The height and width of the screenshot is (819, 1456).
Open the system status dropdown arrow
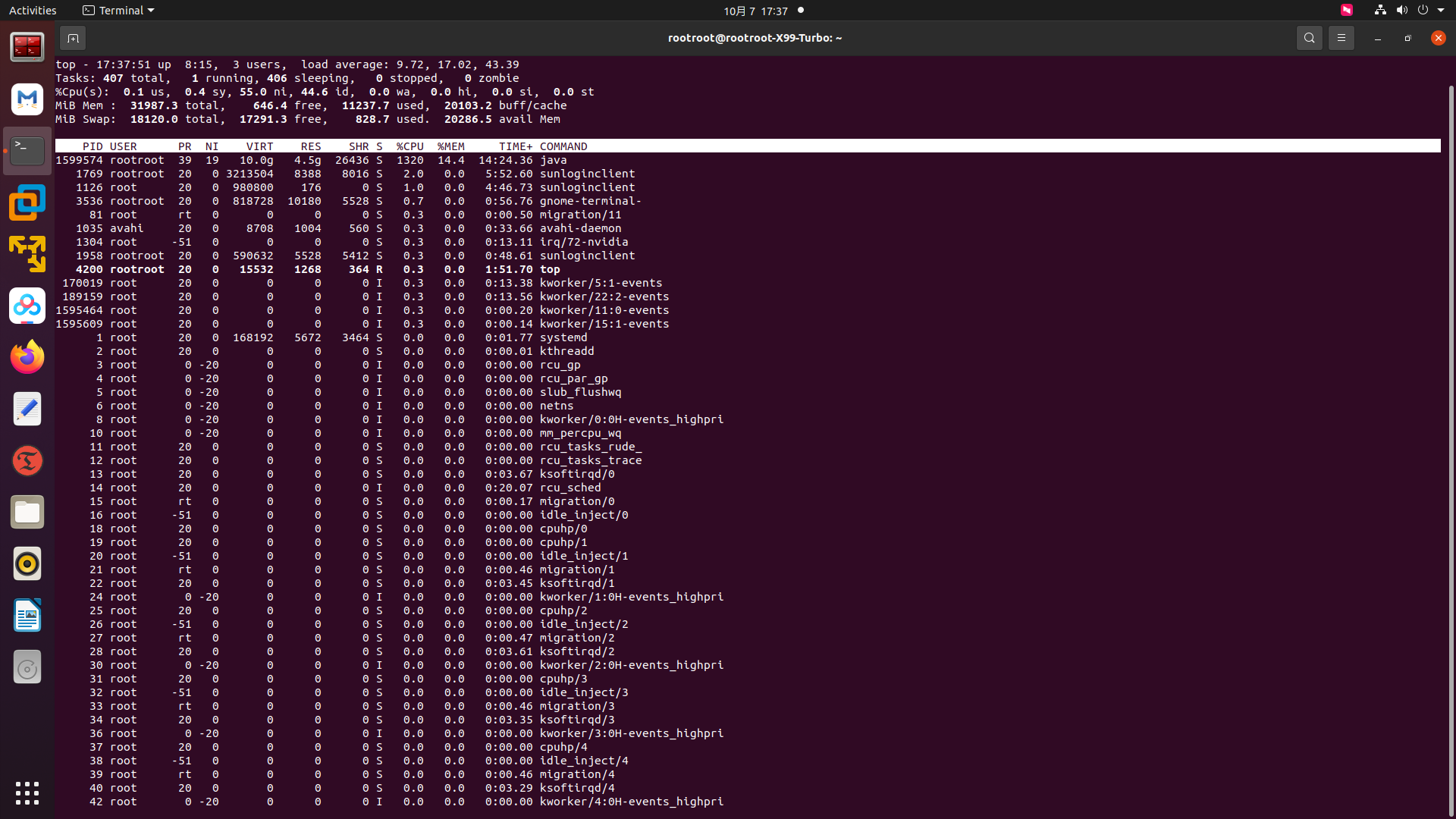pyautogui.click(x=1441, y=11)
